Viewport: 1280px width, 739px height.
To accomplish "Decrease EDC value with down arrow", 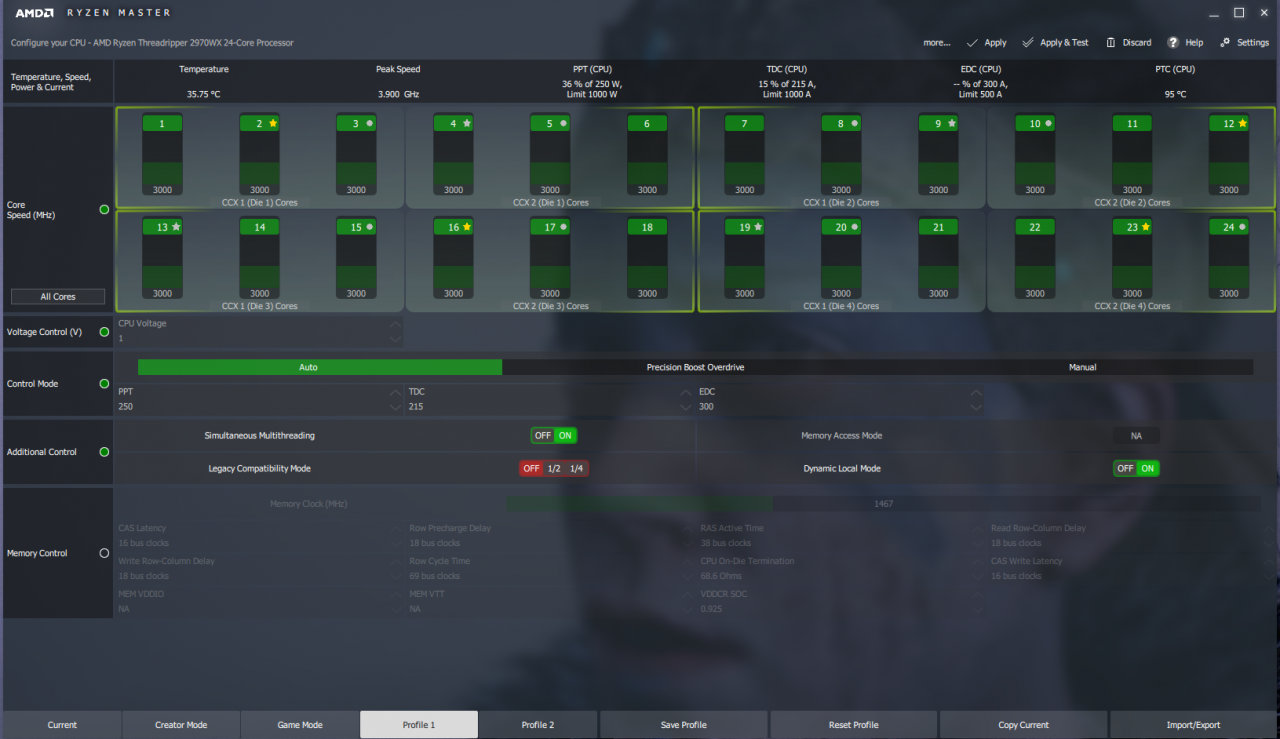I will pyautogui.click(x=976, y=407).
